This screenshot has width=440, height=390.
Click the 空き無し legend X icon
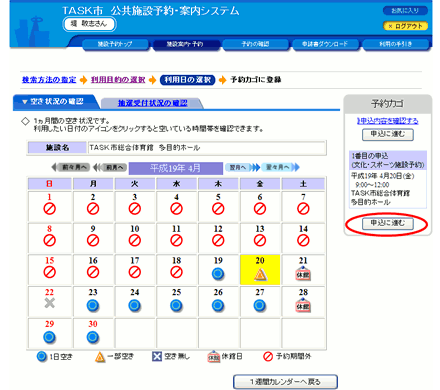156,357
